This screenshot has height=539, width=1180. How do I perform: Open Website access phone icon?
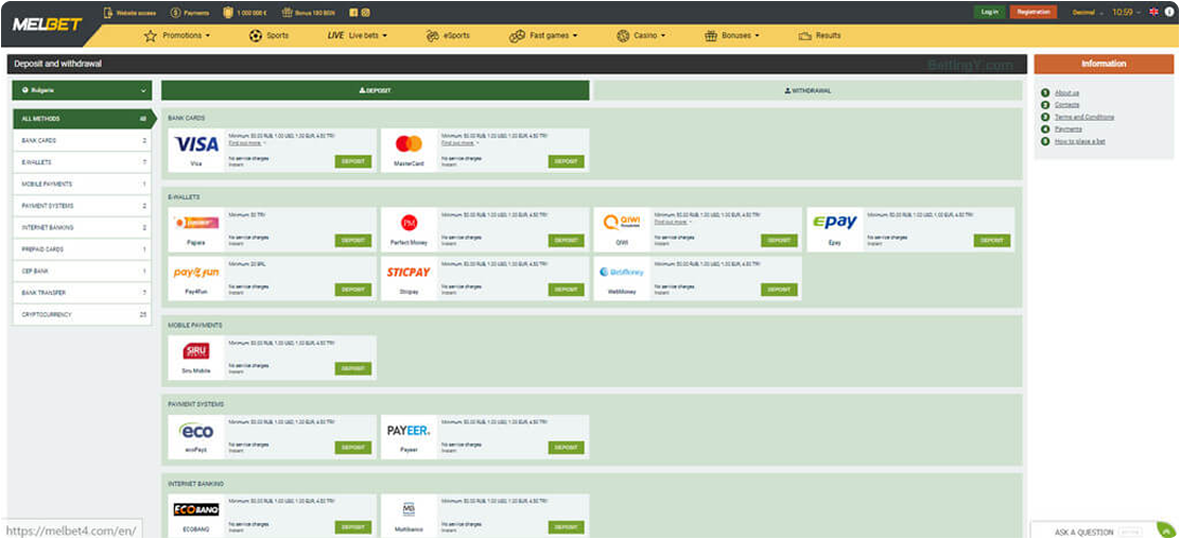(108, 12)
